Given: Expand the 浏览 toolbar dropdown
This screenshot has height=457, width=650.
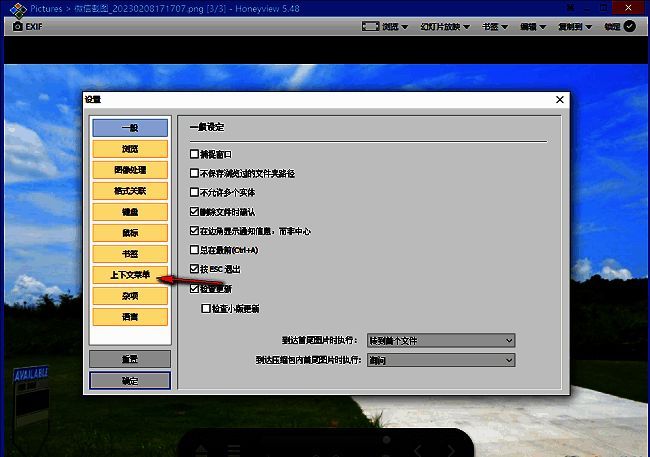Looking at the screenshot, I should coord(395,27).
